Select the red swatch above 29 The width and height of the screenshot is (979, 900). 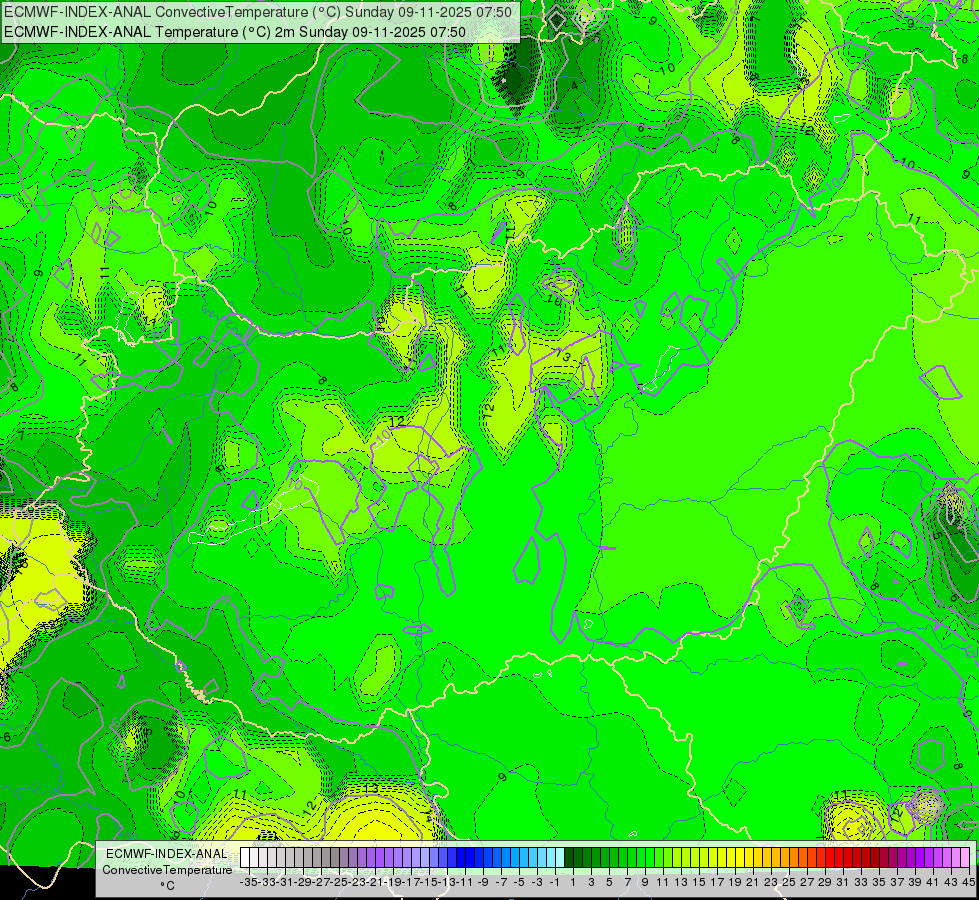821,858
